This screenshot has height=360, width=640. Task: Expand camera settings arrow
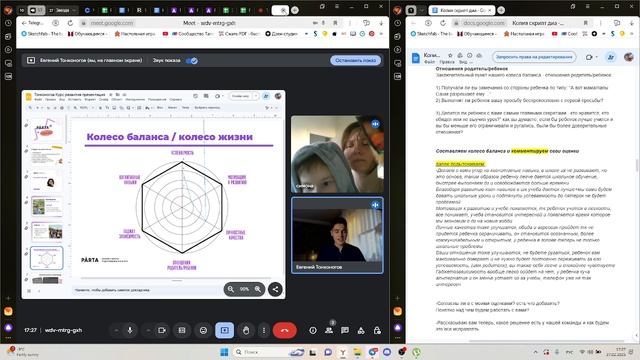pyautogui.click(x=148, y=330)
